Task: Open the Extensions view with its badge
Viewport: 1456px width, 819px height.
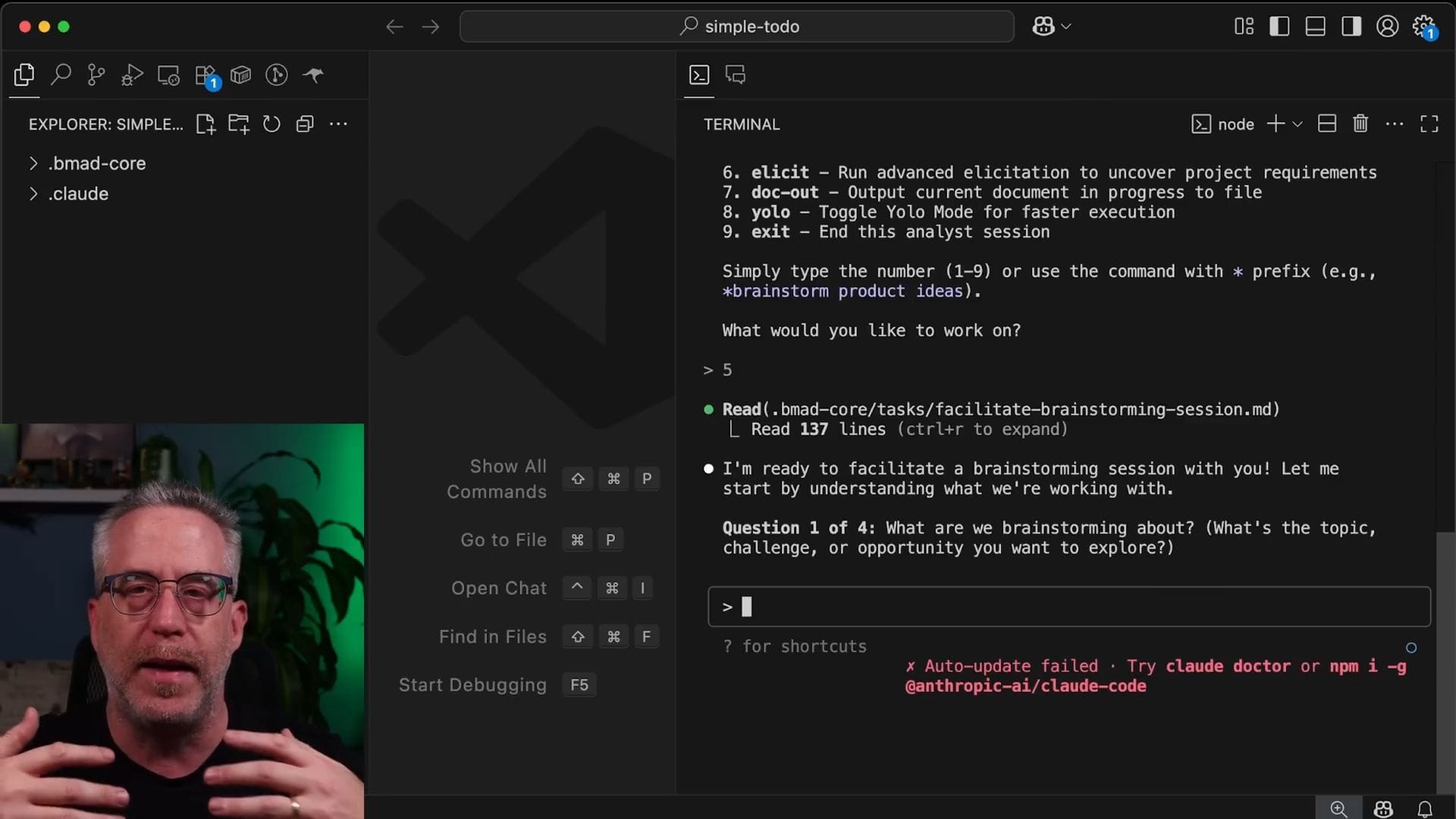Action: pos(206,75)
